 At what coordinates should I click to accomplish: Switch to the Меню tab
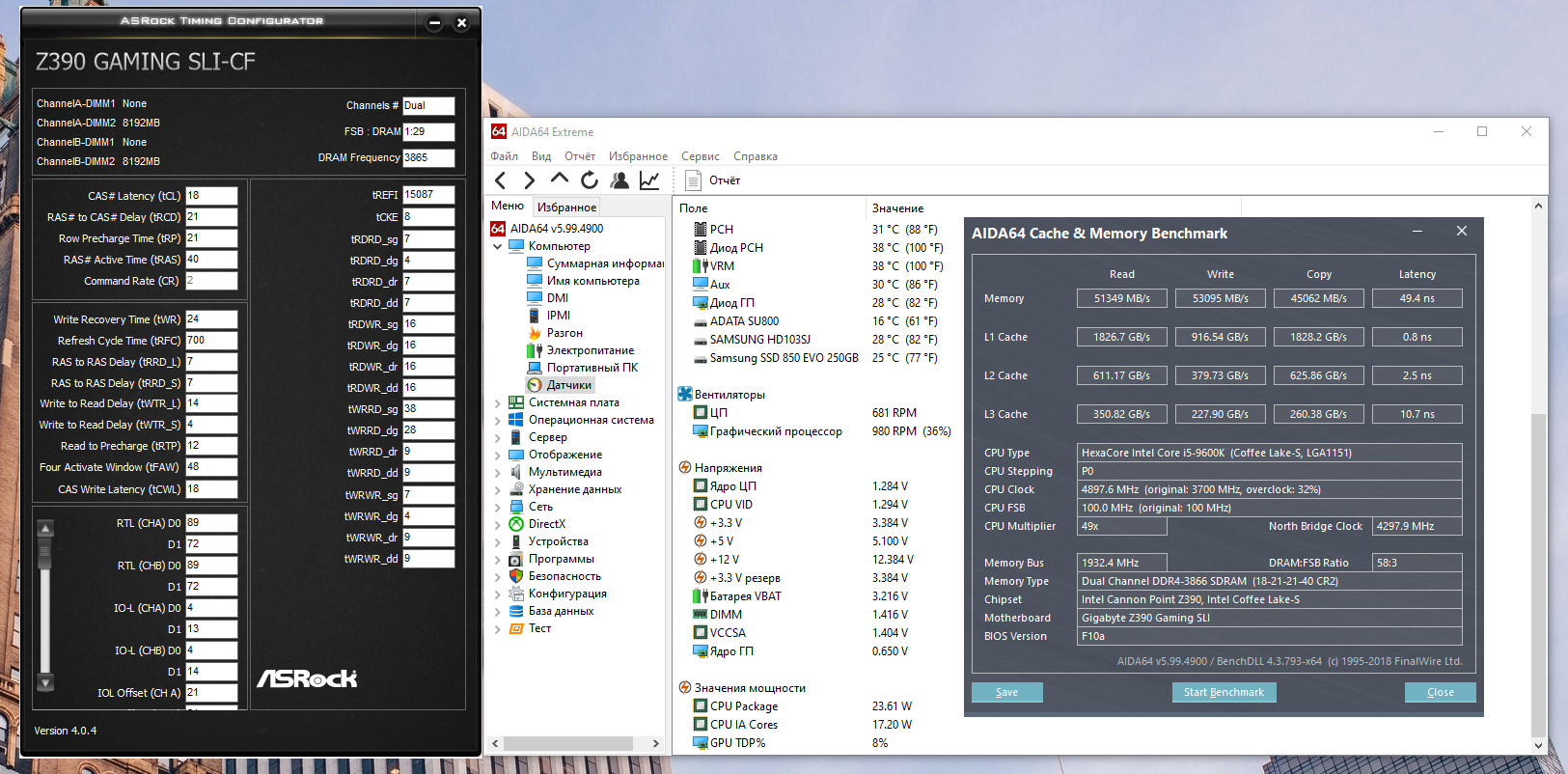pyautogui.click(x=508, y=206)
